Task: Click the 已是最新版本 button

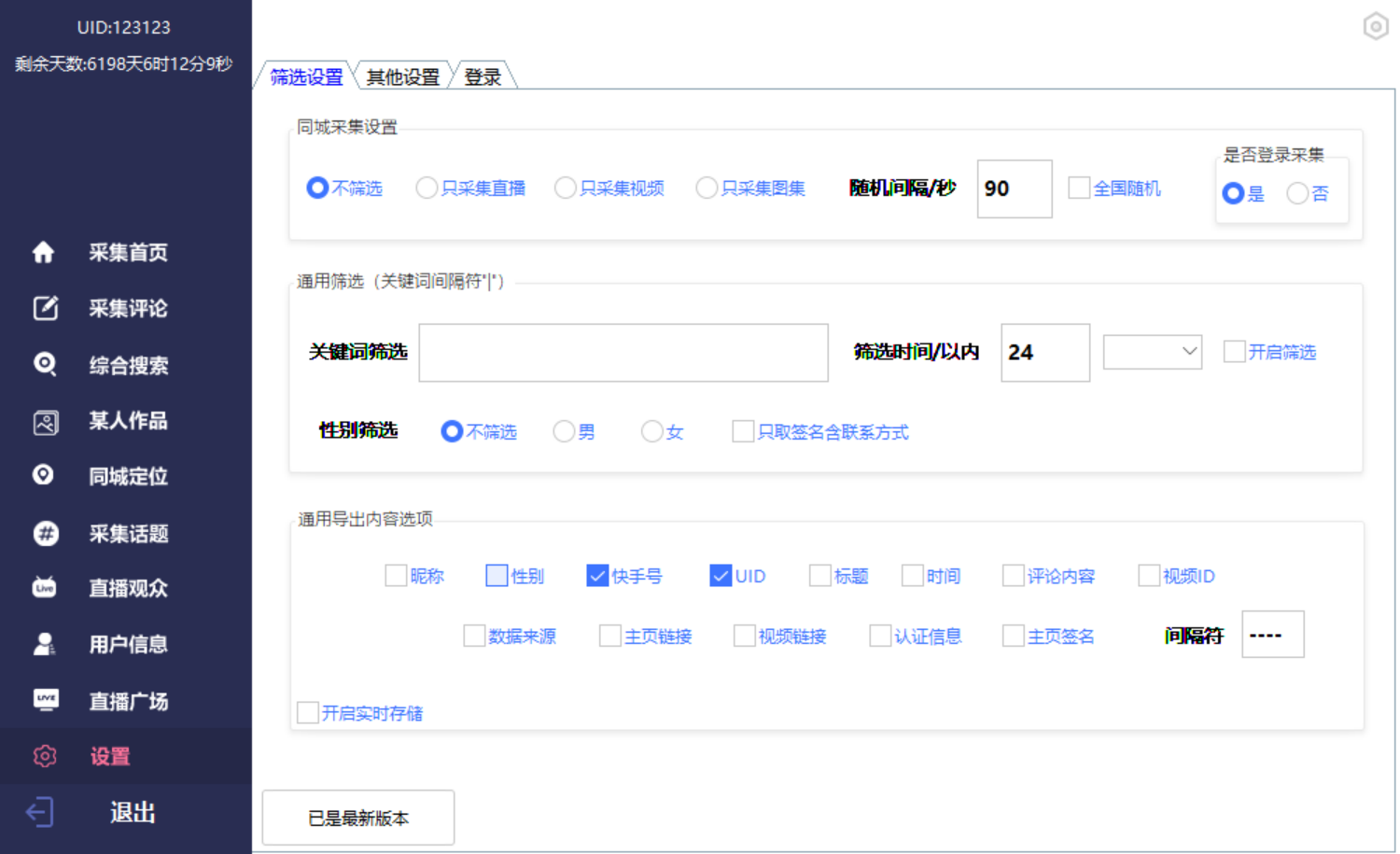Action: coord(358,818)
